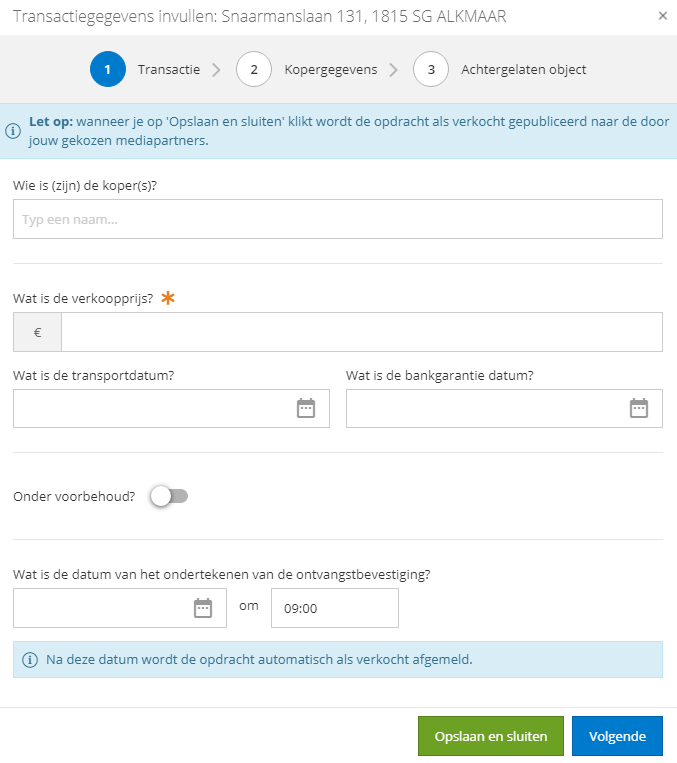Screen dimensions: 677x763
Task: Go to the Kopergegevens step label
Action: 330,70
